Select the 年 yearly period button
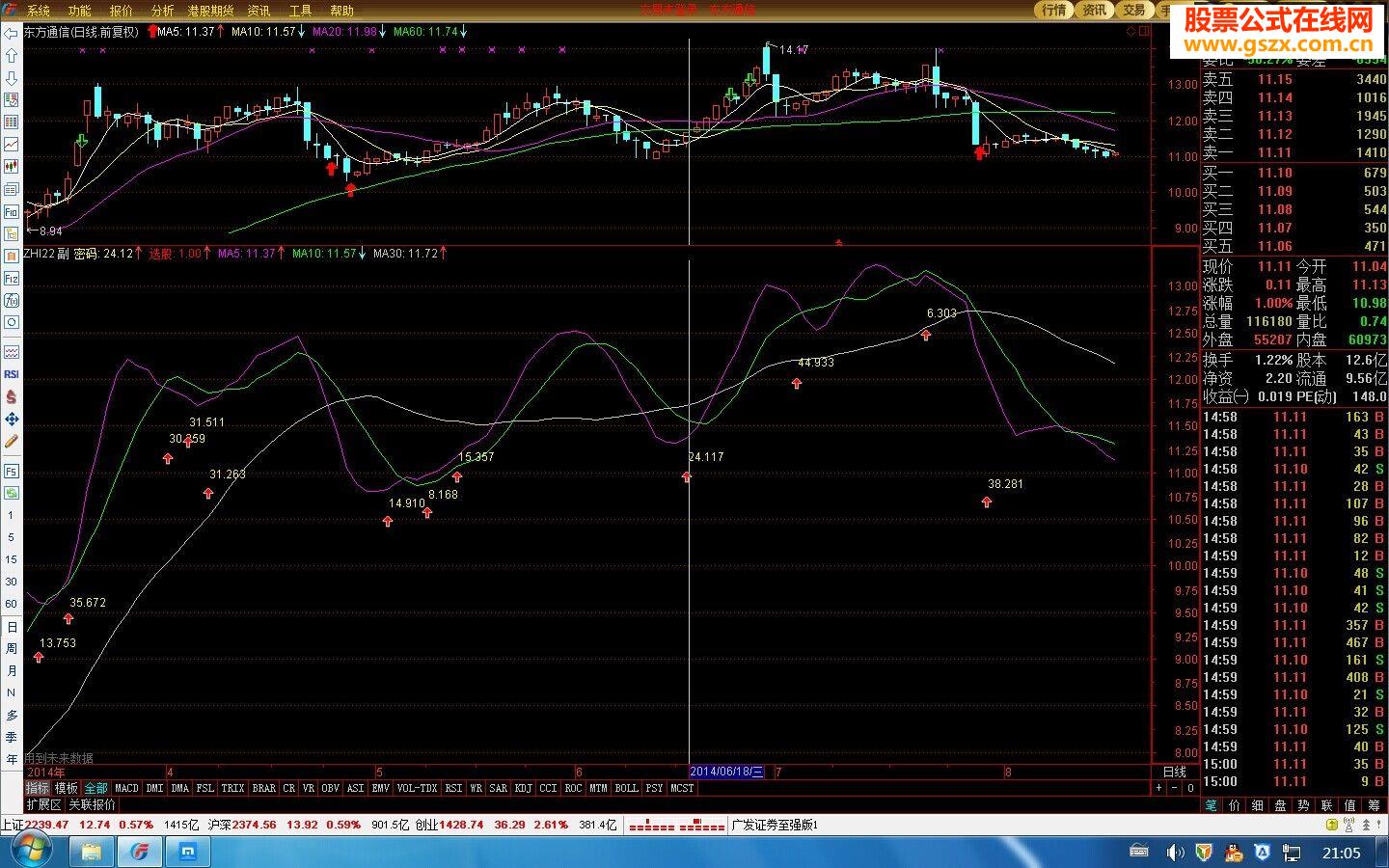 tap(12, 759)
